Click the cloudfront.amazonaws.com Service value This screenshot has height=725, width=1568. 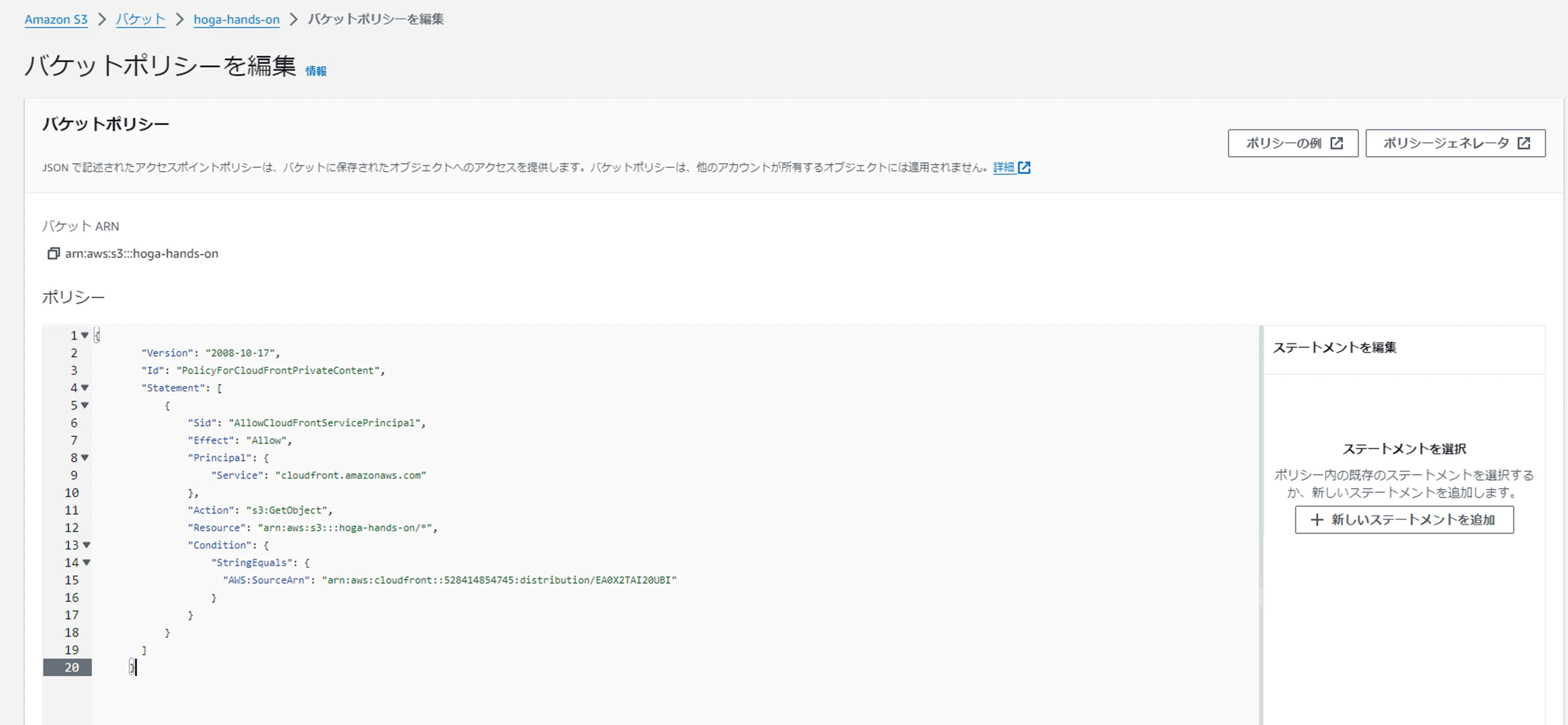(x=351, y=475)
